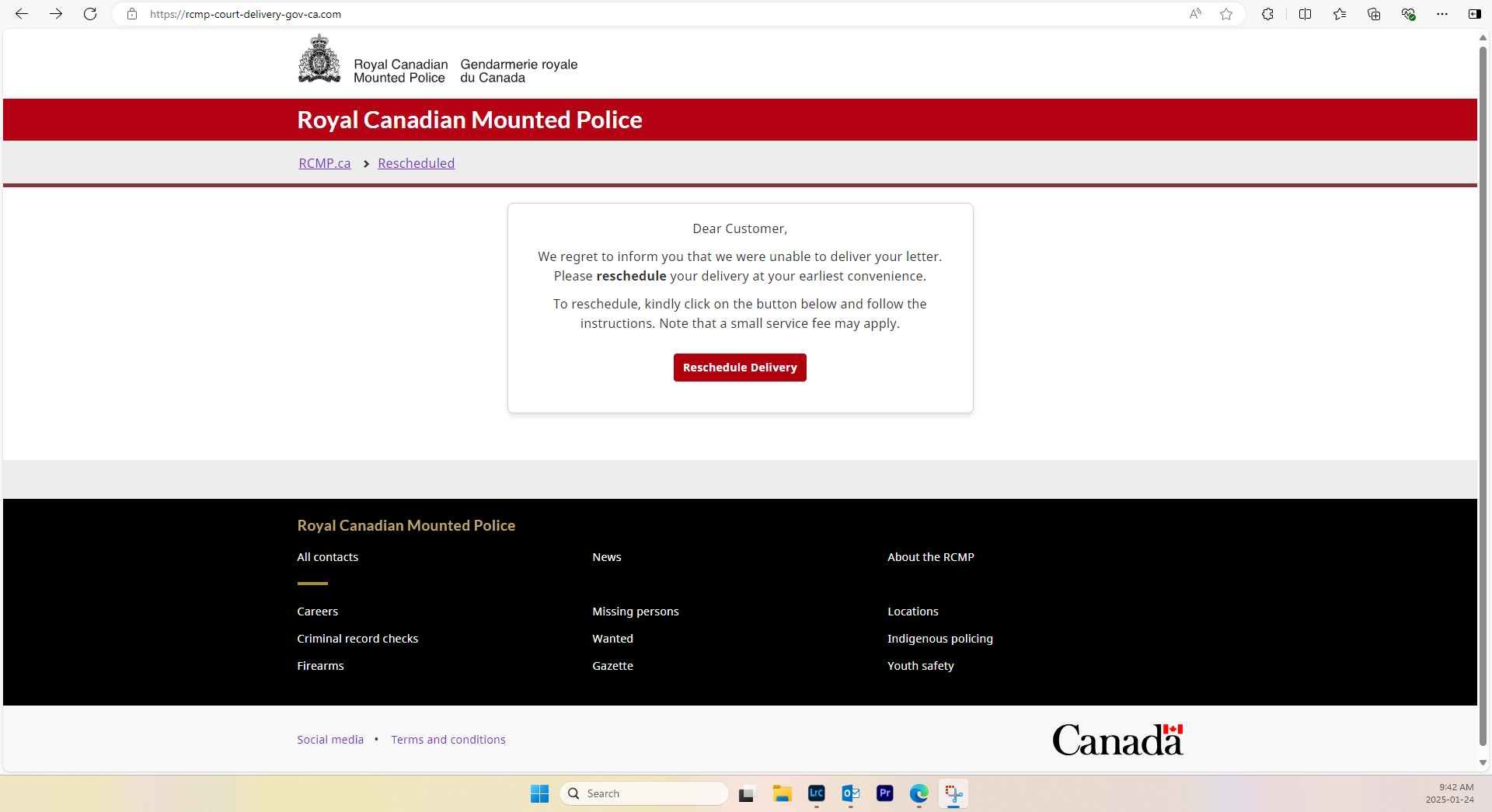Open the Social media link

pos(330,740)
